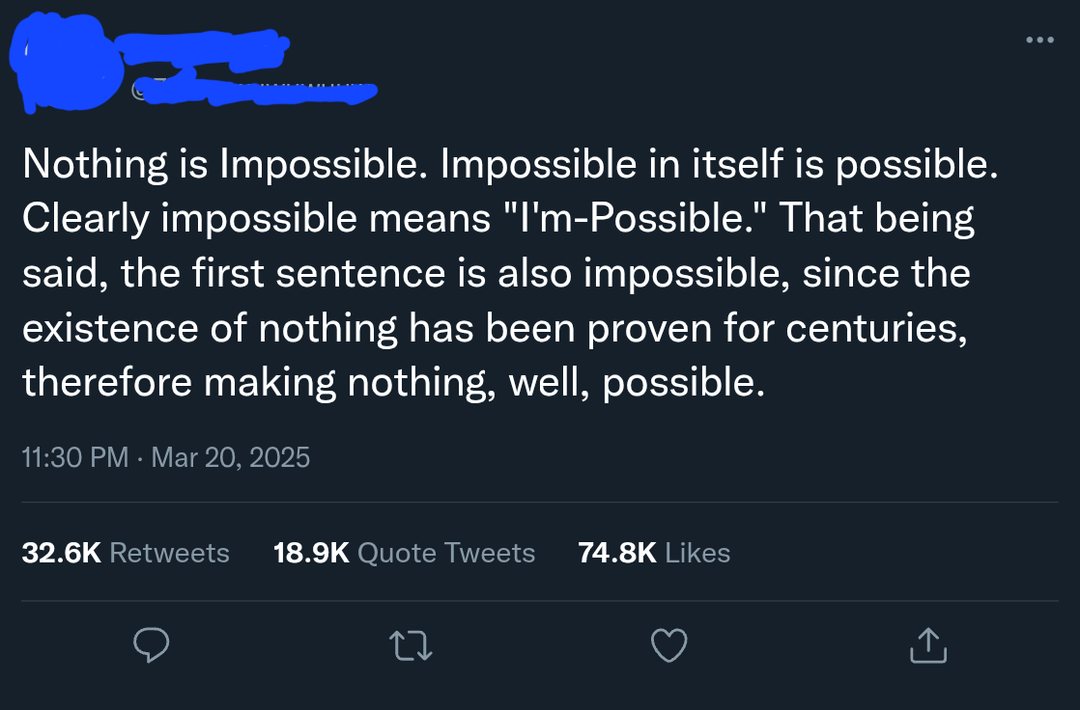1080x710 pixels.
Task: Open the three-dot more options menu
Action: [x=1039, y=41]
